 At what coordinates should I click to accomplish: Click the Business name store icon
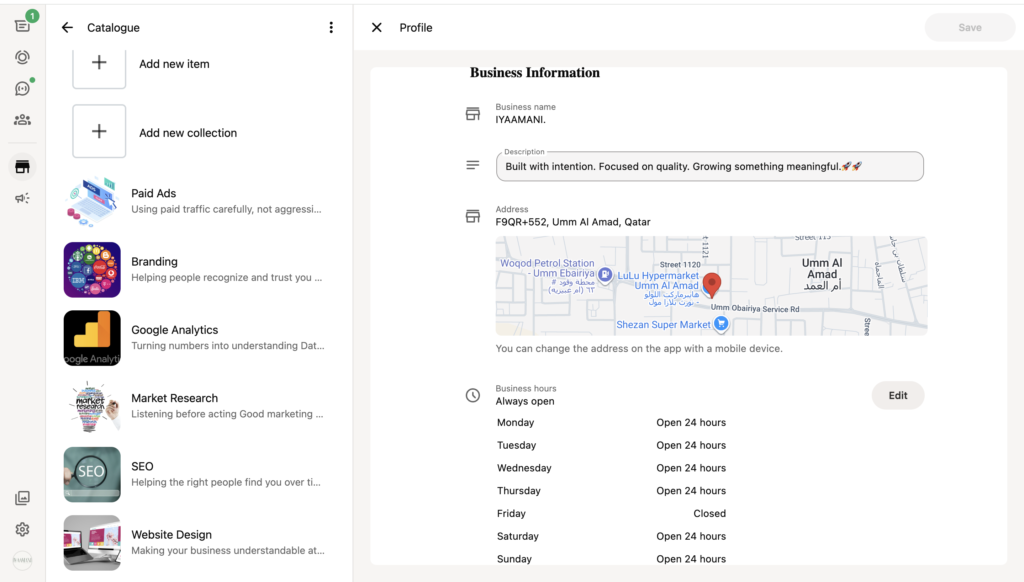[x=473, y=114]
